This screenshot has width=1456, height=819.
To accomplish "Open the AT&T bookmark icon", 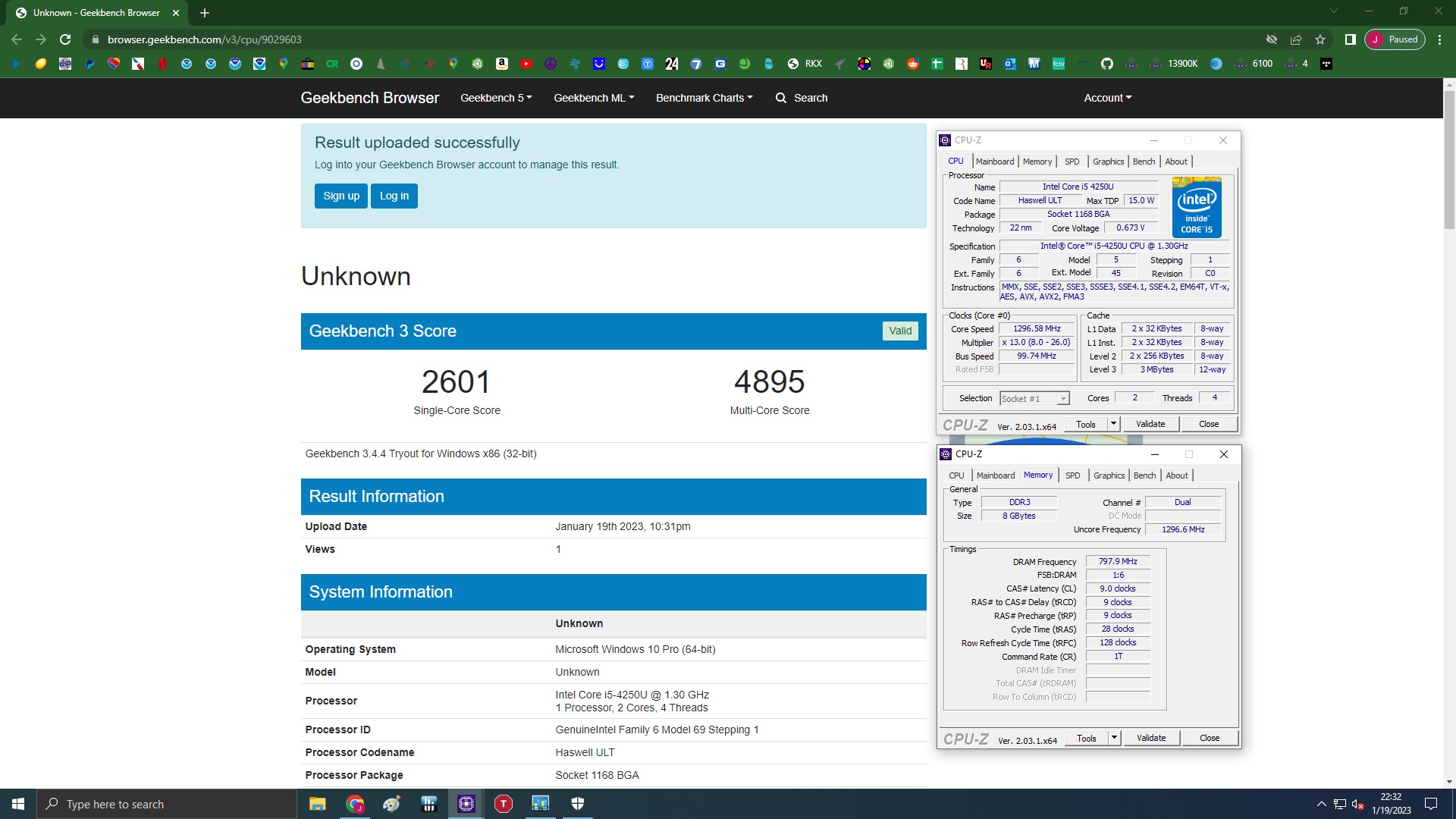I will coord(623,64).
